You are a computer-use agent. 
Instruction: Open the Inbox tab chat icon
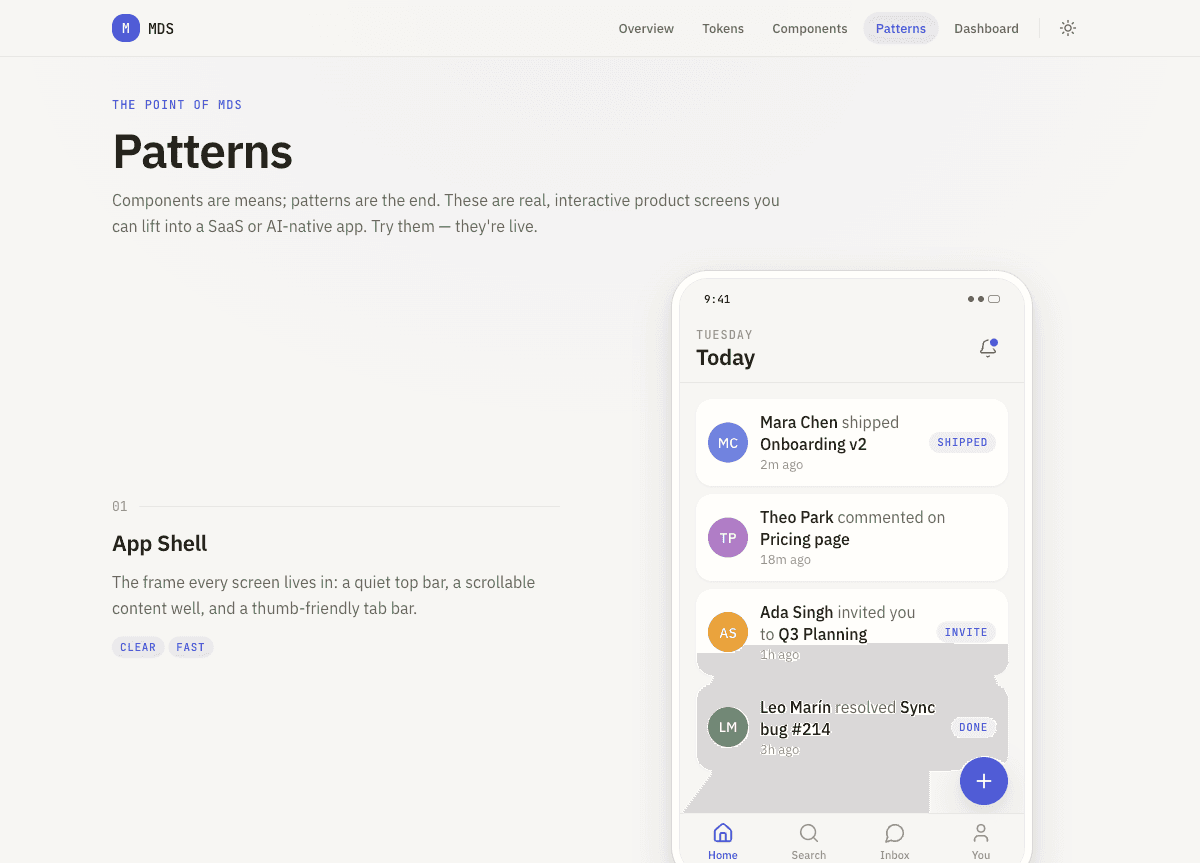(x=895, y=833)
